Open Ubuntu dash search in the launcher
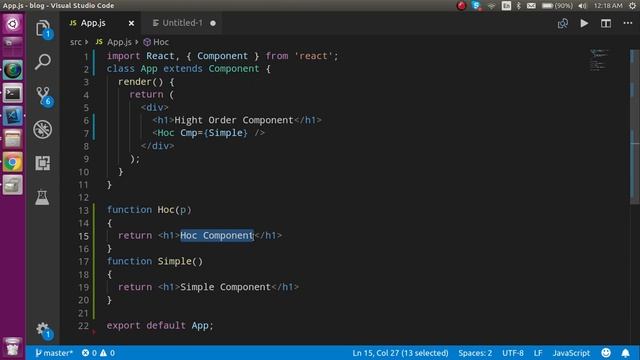This screenshot has width=640, height=360. tap(13, 24)
